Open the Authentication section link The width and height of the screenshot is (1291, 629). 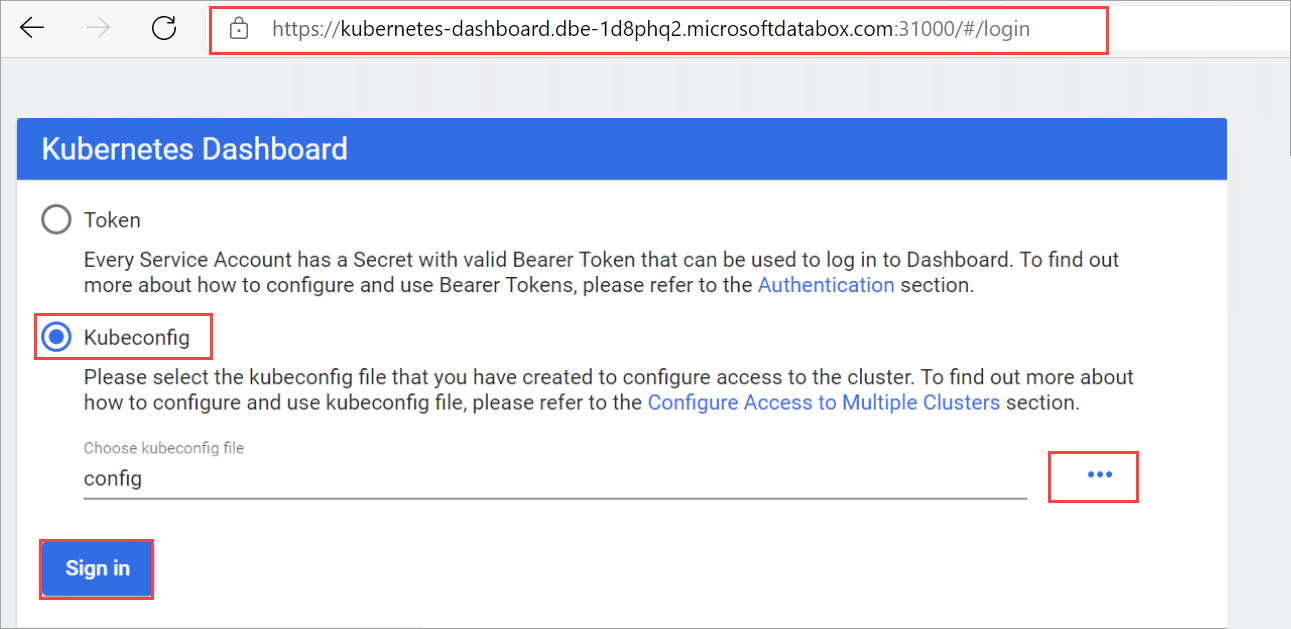point(826,284)
